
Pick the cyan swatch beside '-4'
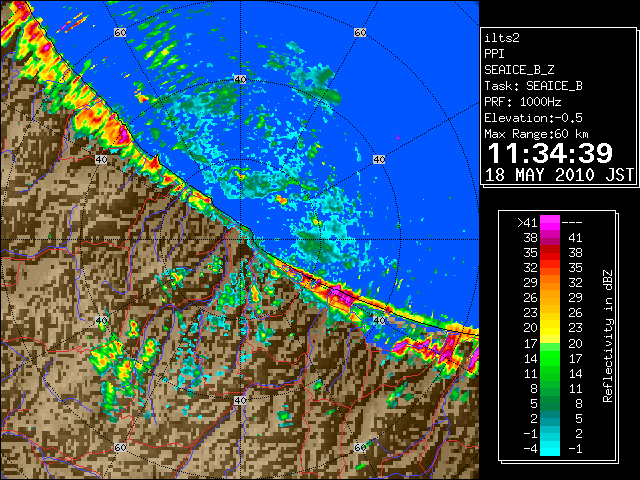pos(550,449)
